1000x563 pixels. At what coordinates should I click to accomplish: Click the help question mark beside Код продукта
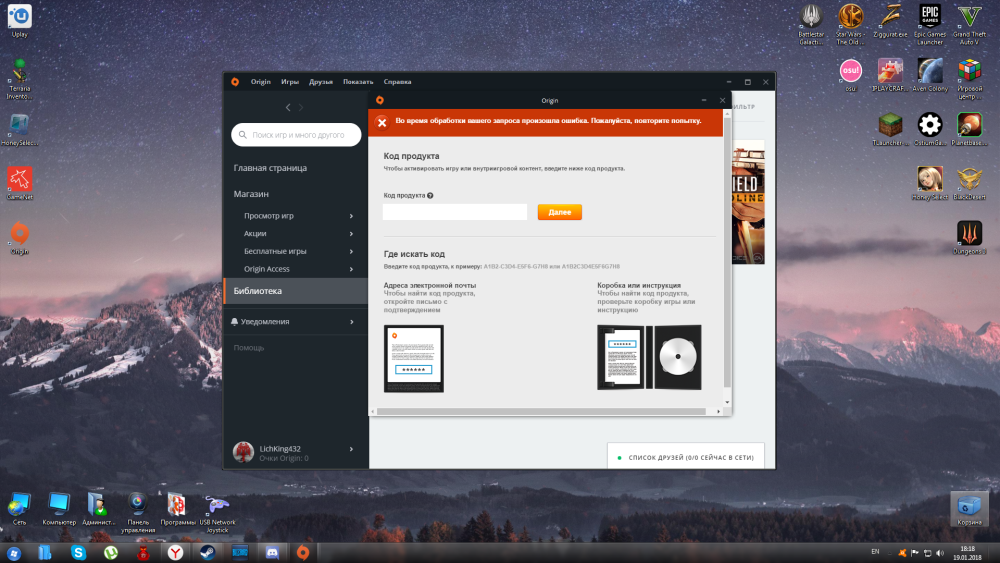pyautogui.click(x=430, y=196)
